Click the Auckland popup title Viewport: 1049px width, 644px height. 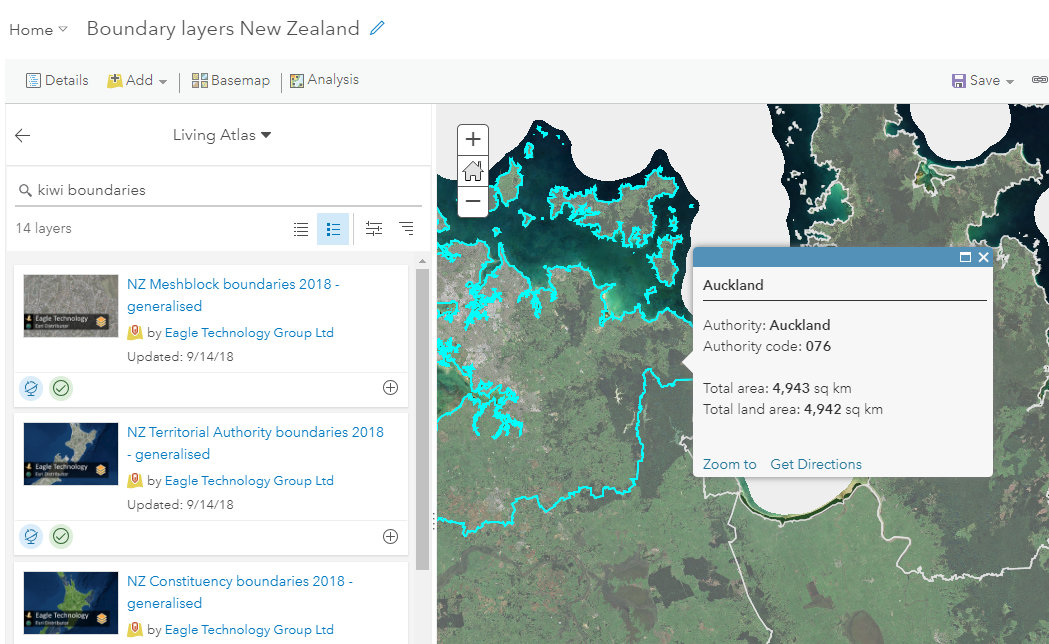733,285
